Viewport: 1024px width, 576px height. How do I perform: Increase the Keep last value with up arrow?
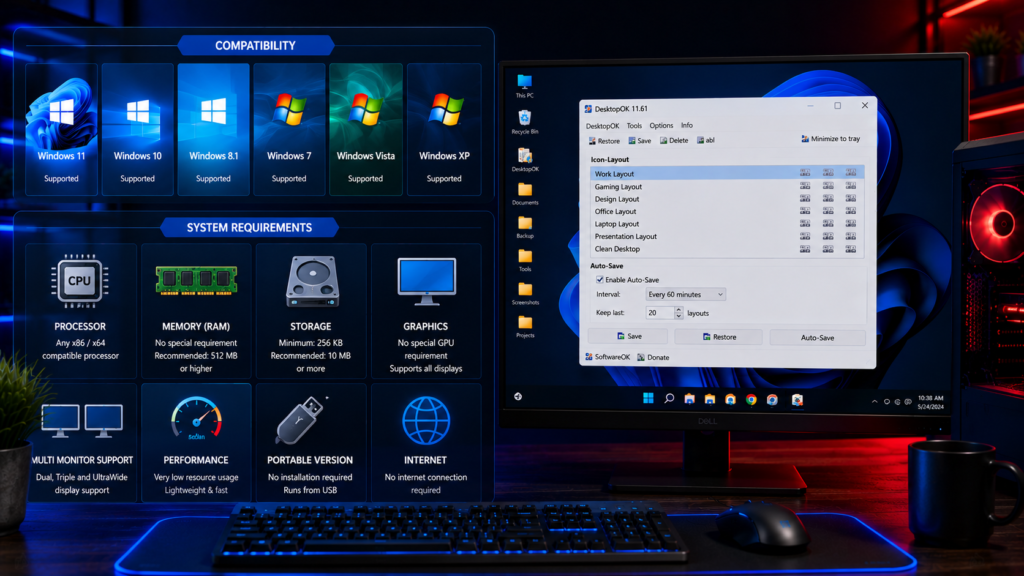[x=679, y=310]
